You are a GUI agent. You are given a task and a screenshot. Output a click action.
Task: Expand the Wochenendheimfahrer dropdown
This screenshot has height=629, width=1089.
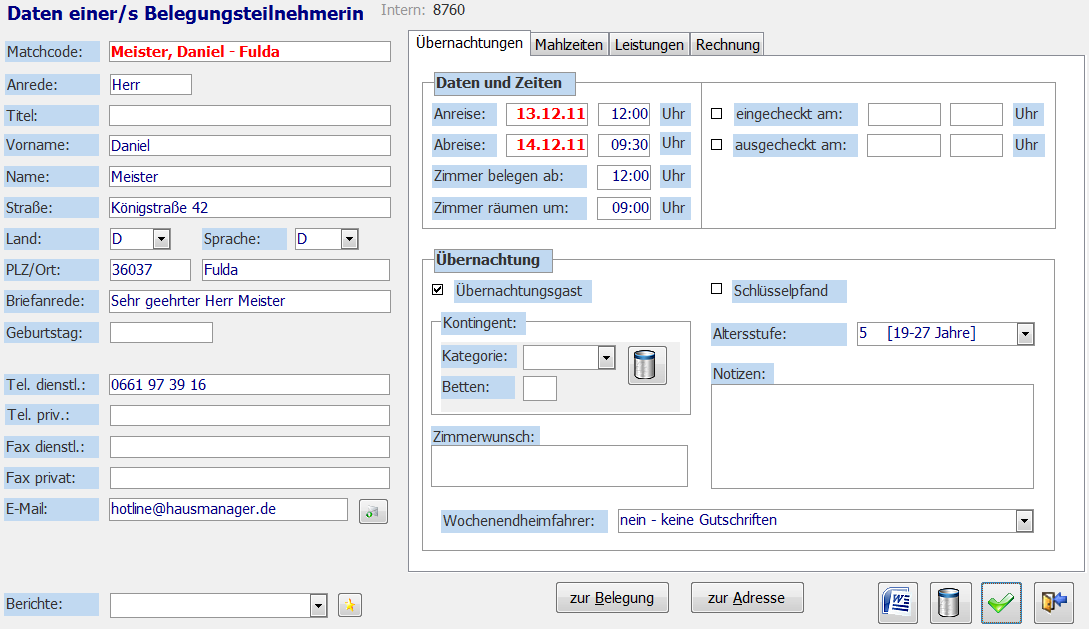1024,521
